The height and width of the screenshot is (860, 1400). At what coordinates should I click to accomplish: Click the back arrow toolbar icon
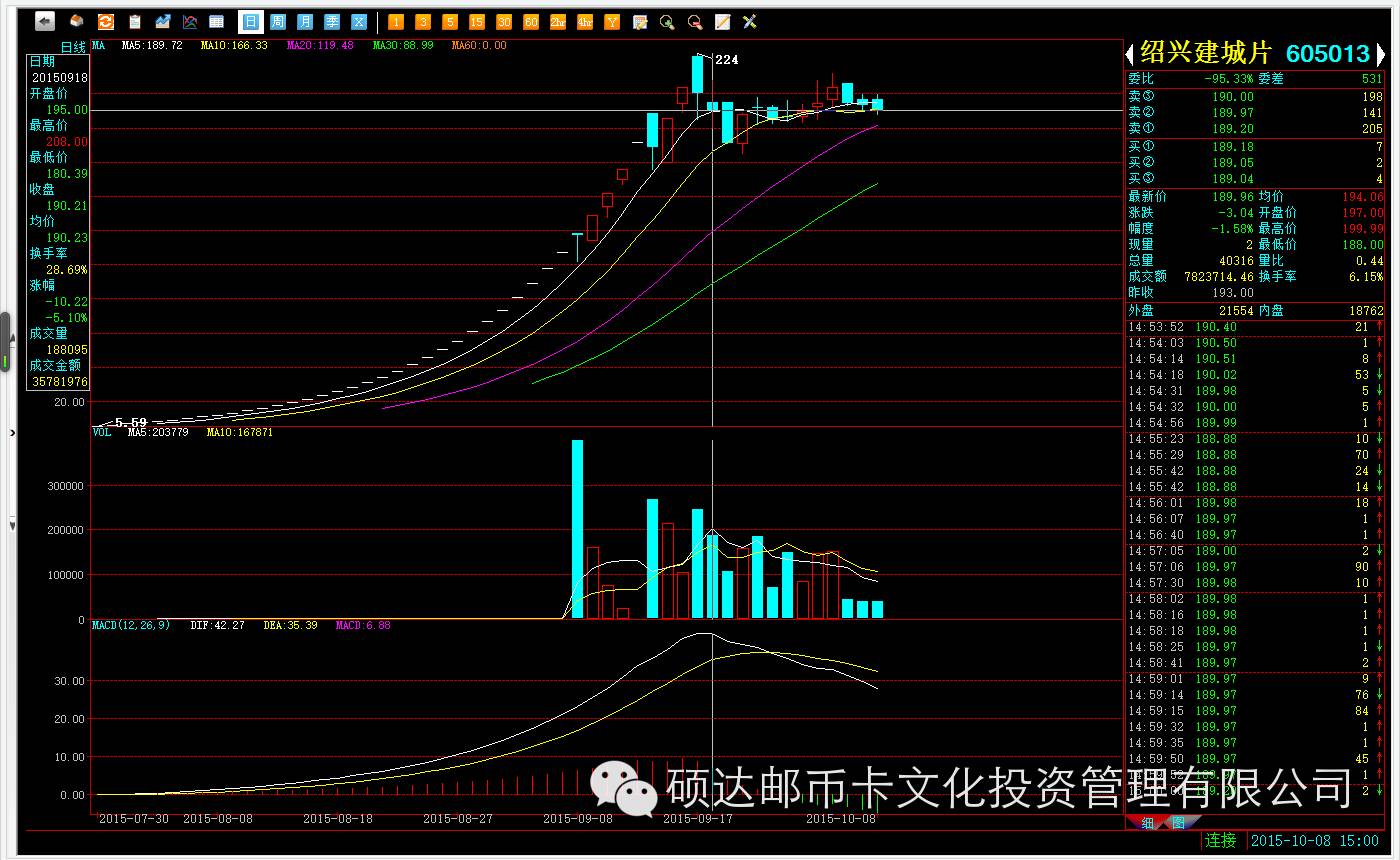point(44,21)
